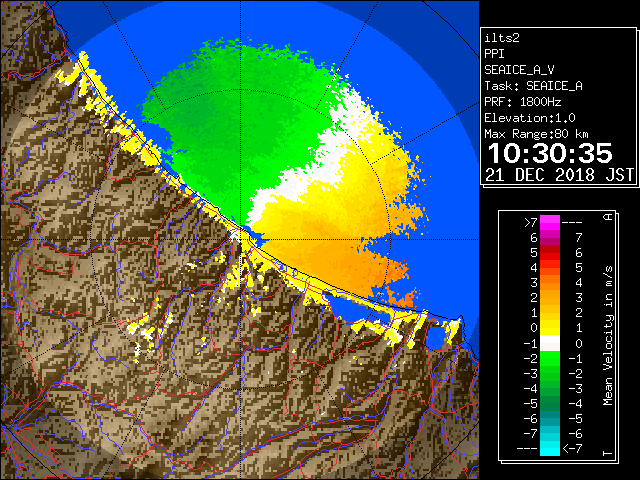640x480 pixels.
Task: Click the 'T' letter at legend bottom
Action: coord(608,453)
